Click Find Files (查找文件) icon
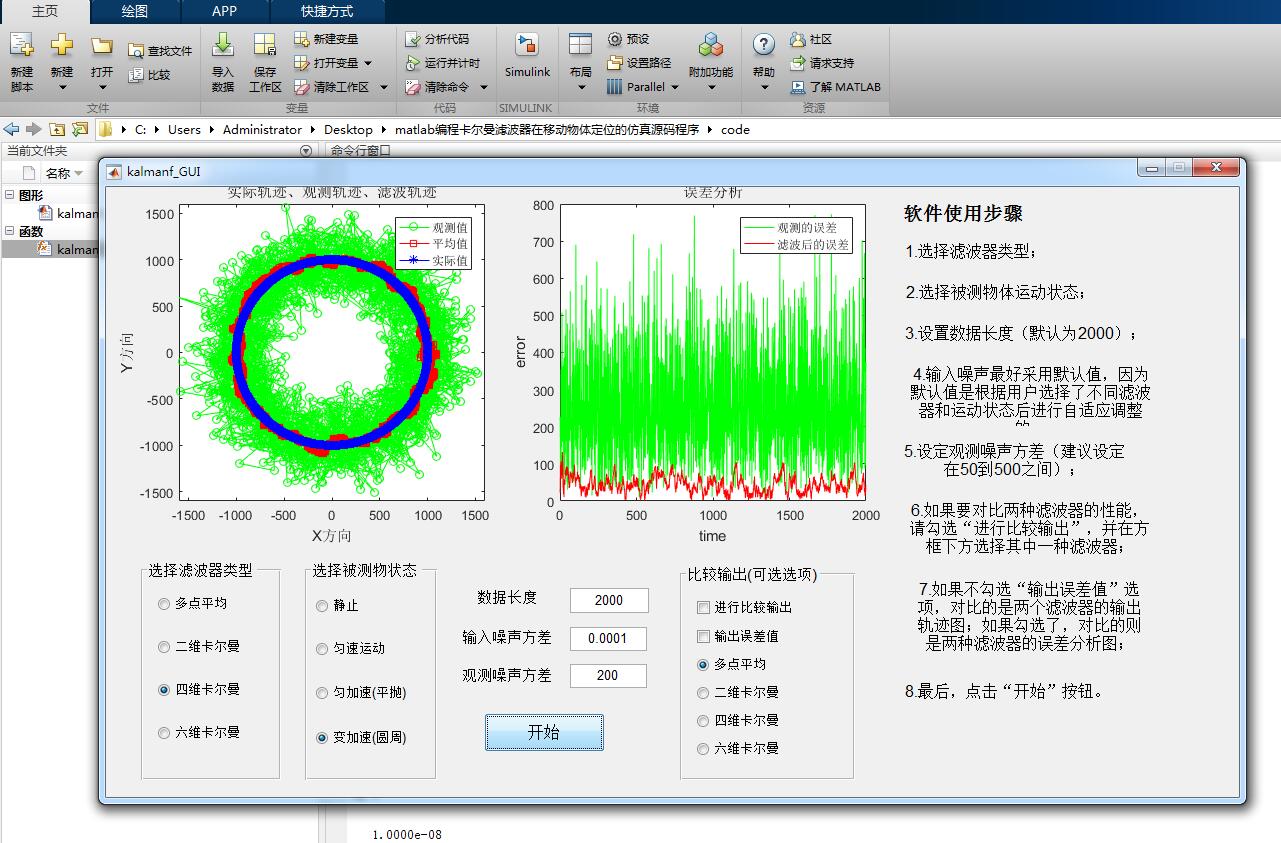Image resolution: width=1281 pixels, height=843 pixels. tap(136, 51)
